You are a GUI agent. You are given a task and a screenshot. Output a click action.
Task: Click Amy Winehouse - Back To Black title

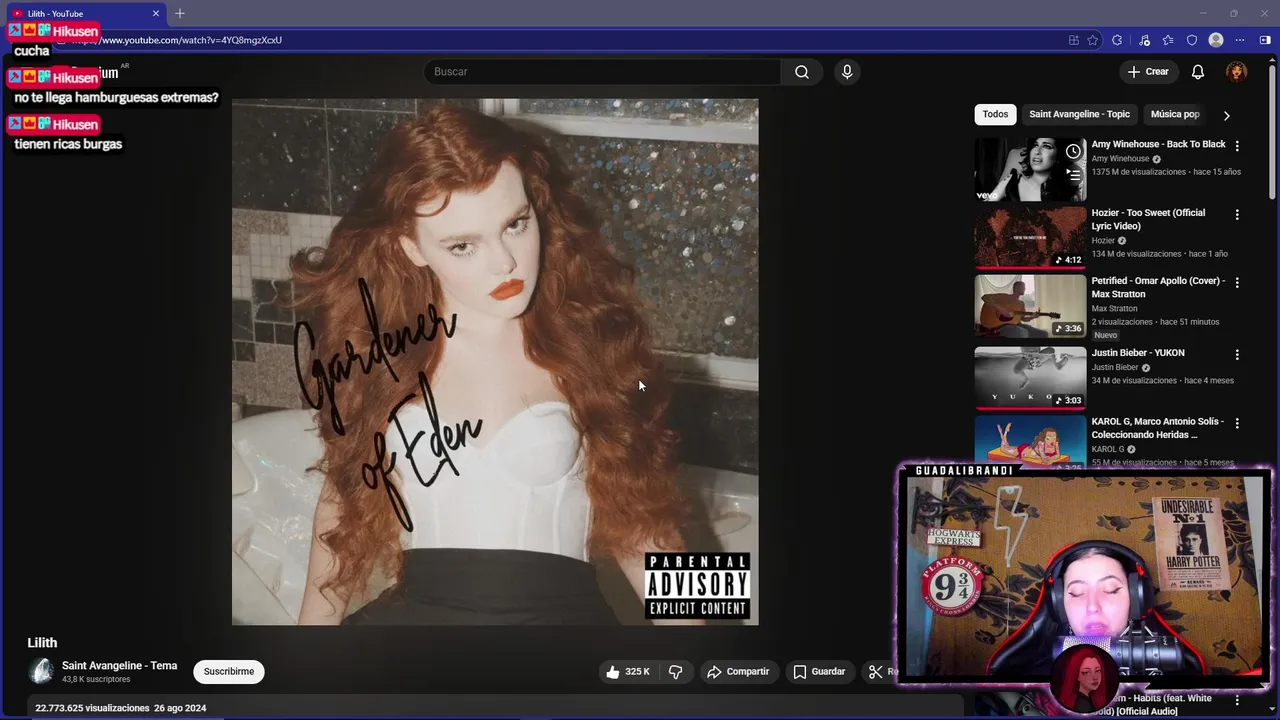point(1158,144)
